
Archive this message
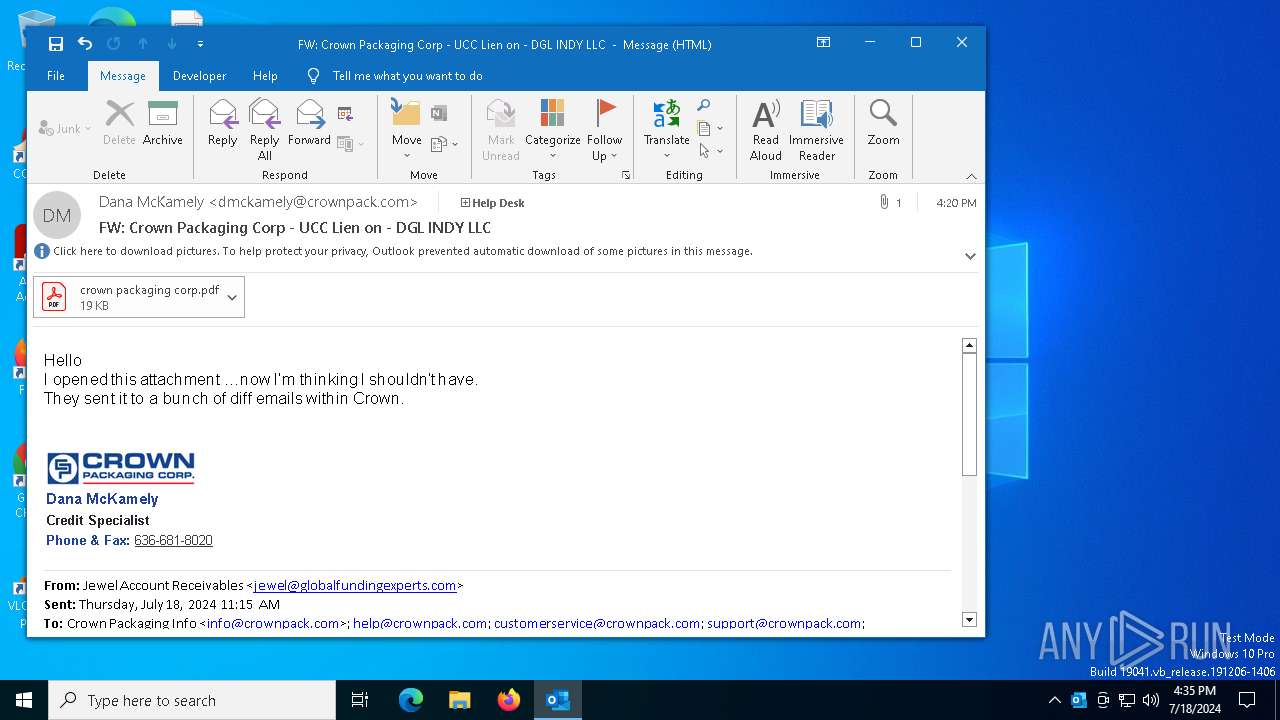(x=162, y=124)
